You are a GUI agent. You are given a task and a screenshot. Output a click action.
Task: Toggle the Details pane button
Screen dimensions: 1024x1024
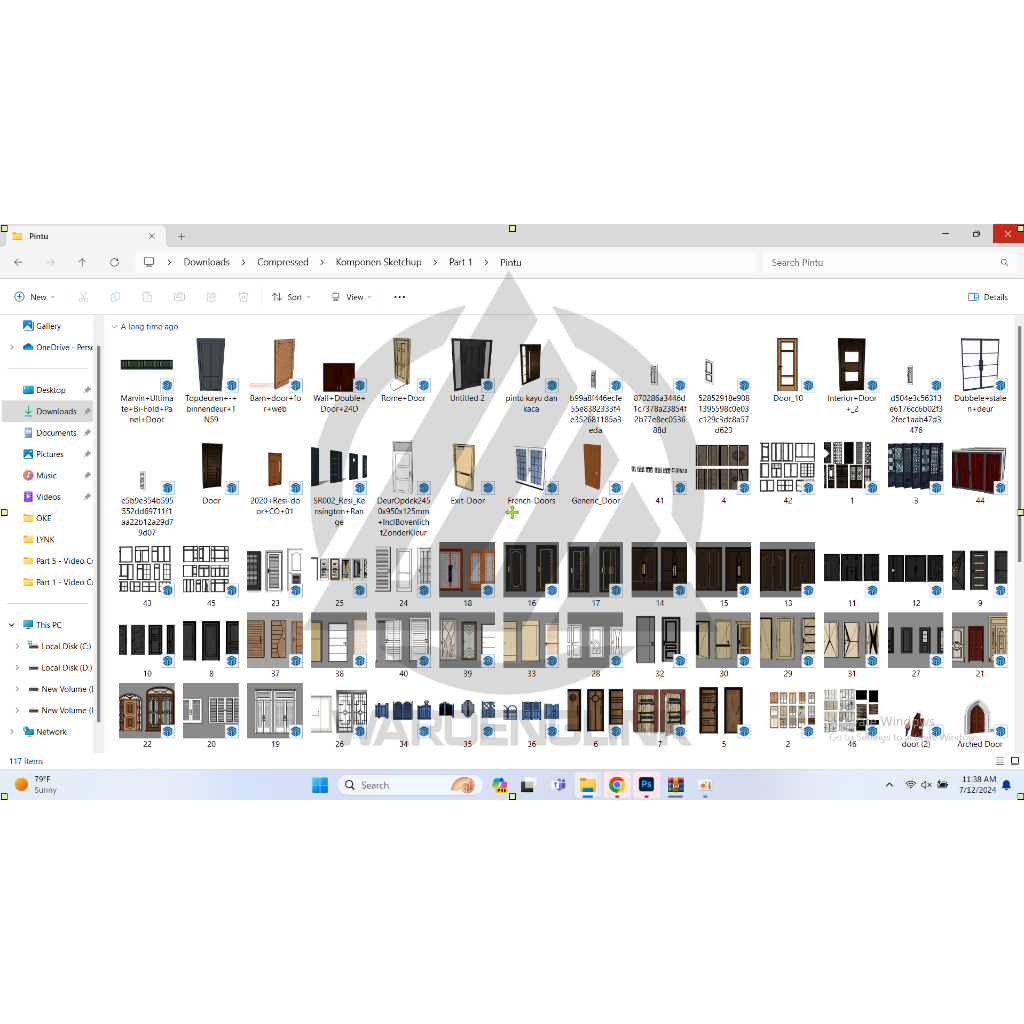(987, 297)
